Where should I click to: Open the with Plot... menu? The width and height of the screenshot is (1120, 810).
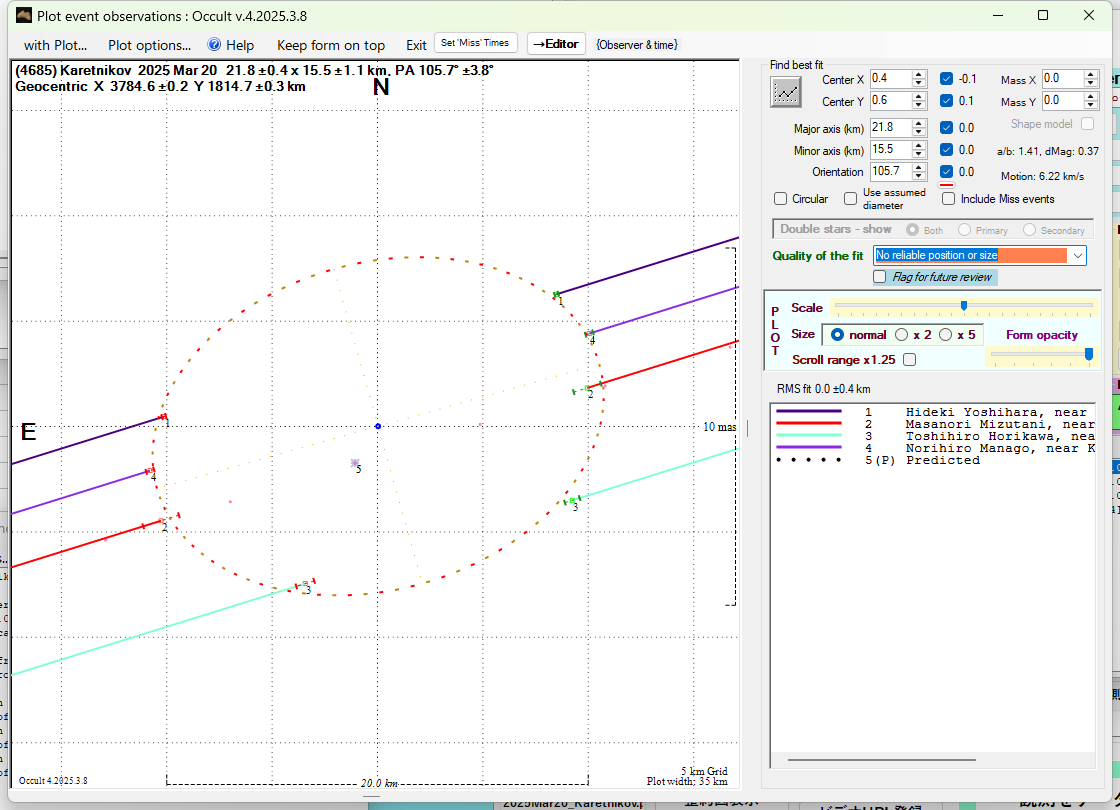click(55, 45)
